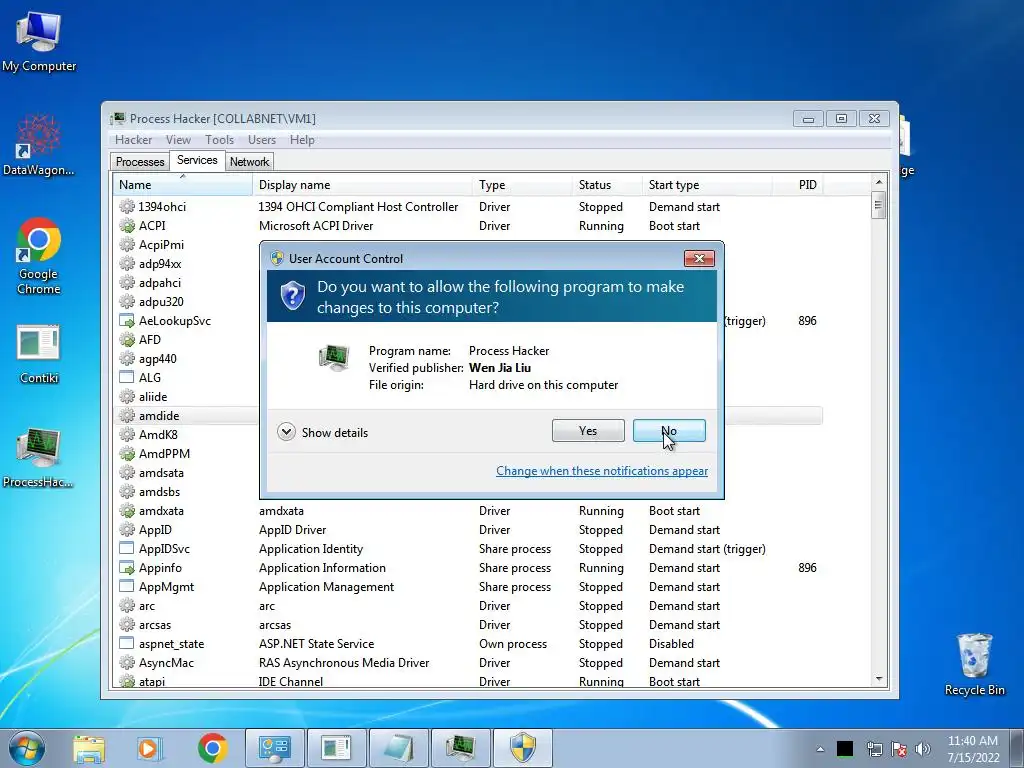This screenshot has height=768, width=1024.
Task: Open the View menu
Action: (178, 140)
